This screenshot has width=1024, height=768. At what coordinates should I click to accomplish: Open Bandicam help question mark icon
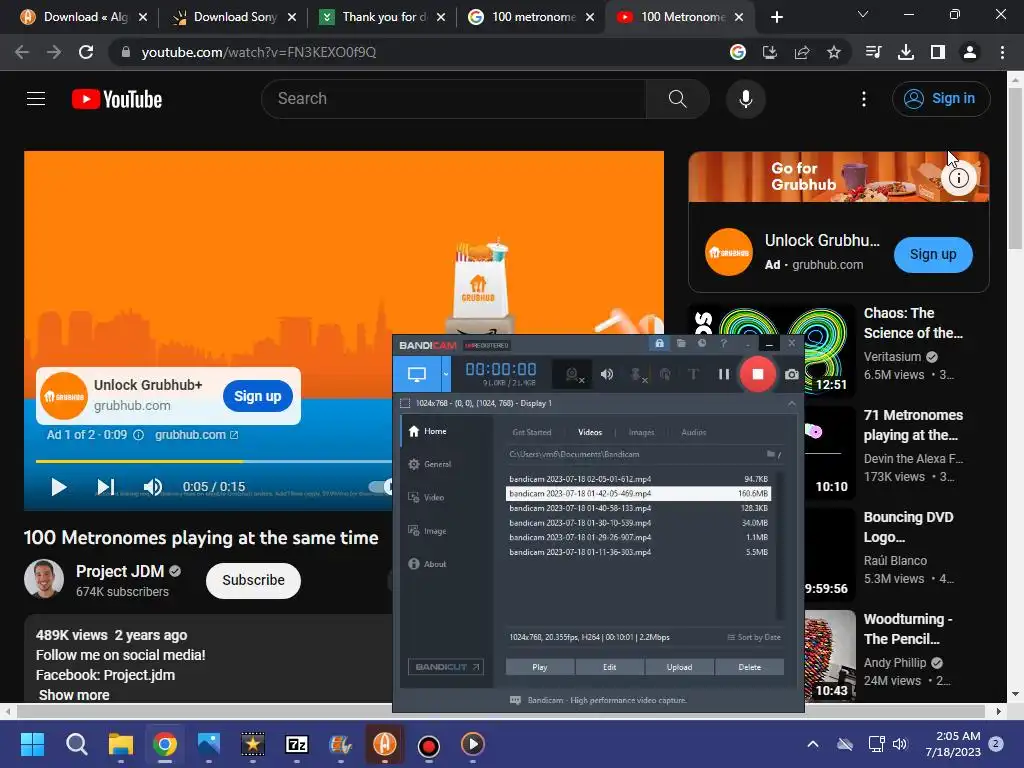tap(723, 344)
